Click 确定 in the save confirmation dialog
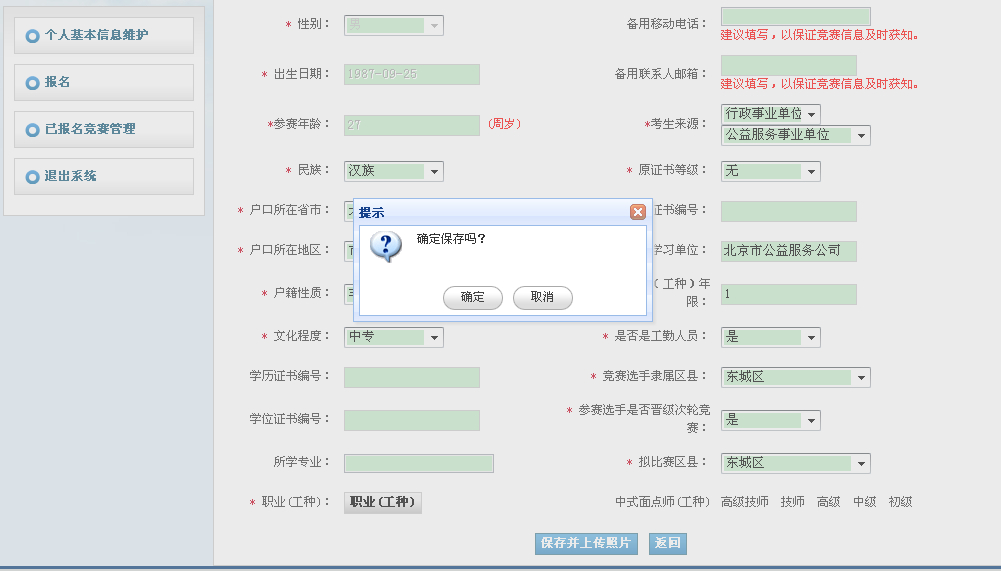1001x571 pixels. coord(472,297)
